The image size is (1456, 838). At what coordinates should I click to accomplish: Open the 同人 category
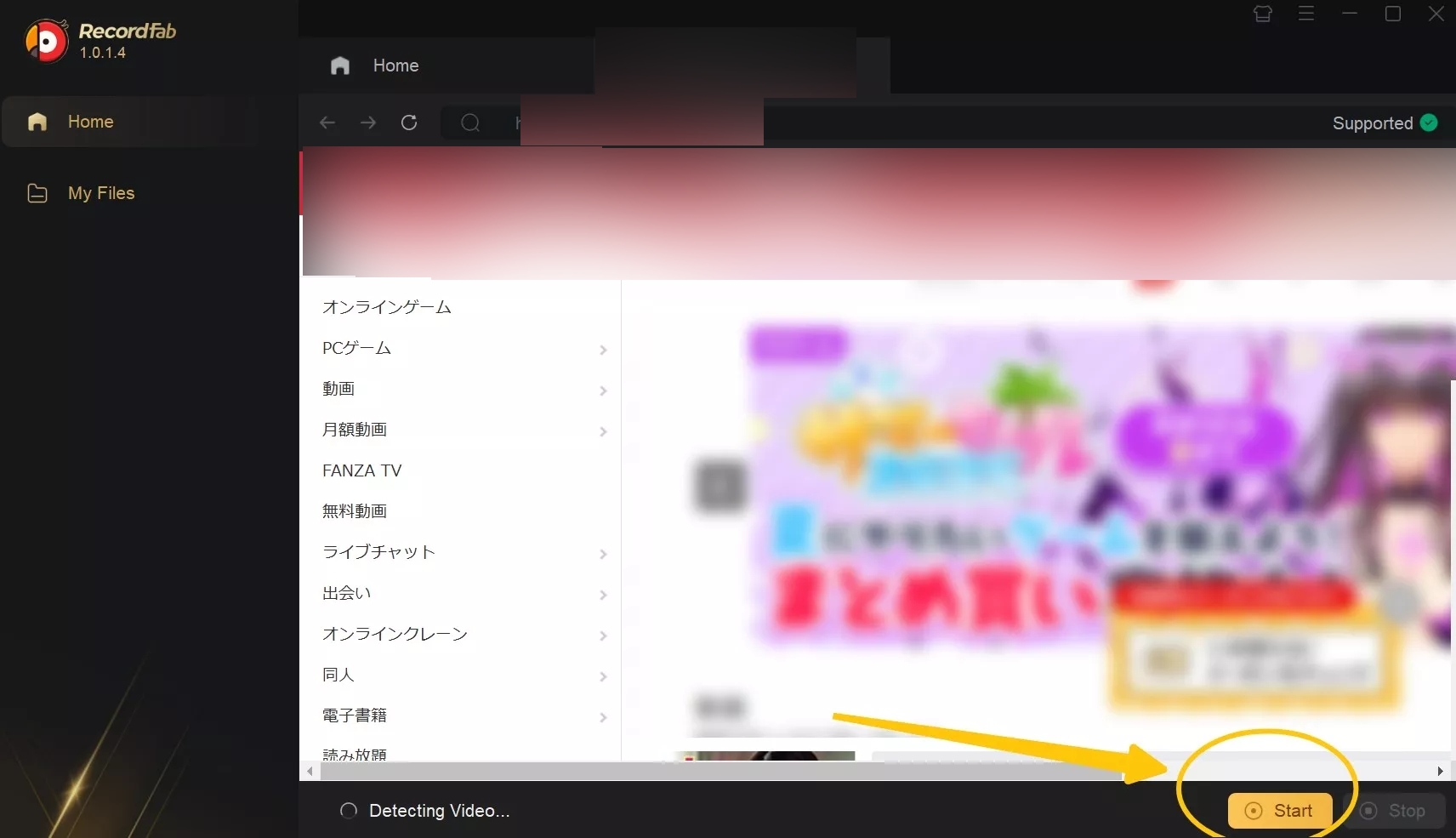click(x=338, y=675)
